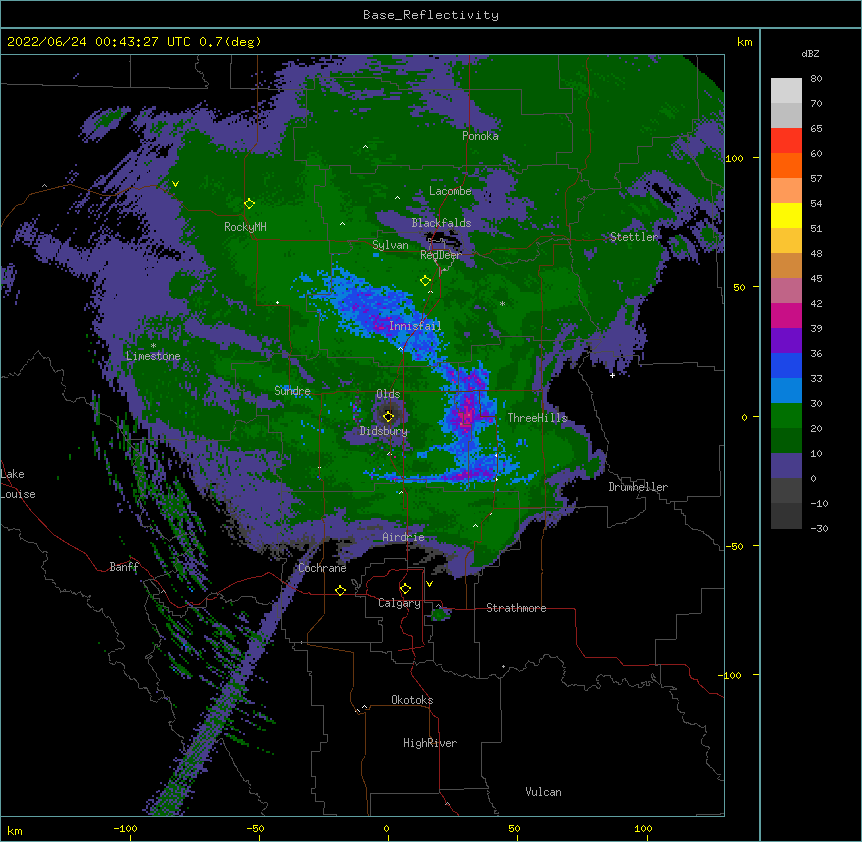This screenshot has width=862, height=842.
Task: Click the Innisfail label
Action: [x=415, y=326]
